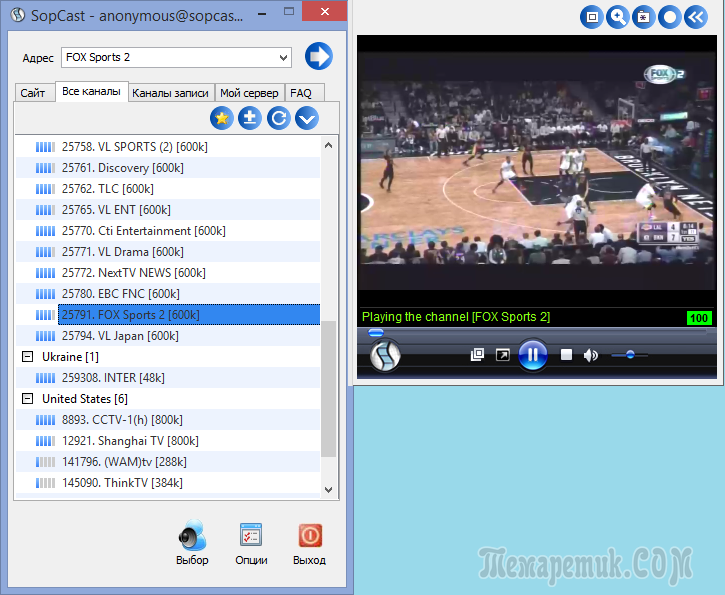
Task: Collapse the Ukraine [1] group
Action: (28, 356)
